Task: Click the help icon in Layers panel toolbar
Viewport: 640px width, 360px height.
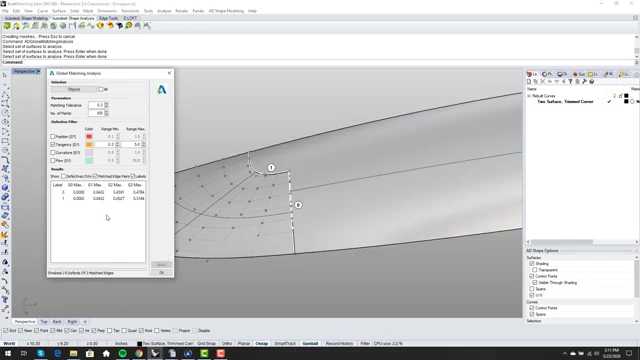Action: (591, 82)
